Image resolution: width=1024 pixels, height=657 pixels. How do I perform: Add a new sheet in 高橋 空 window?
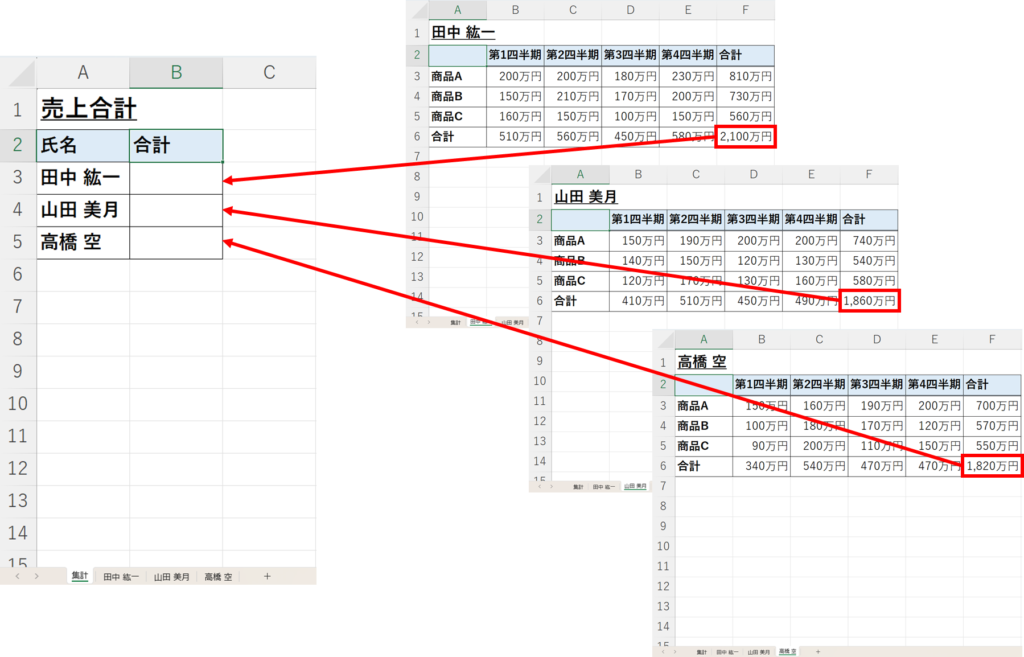pyautogui.click(x=817, y=651)
